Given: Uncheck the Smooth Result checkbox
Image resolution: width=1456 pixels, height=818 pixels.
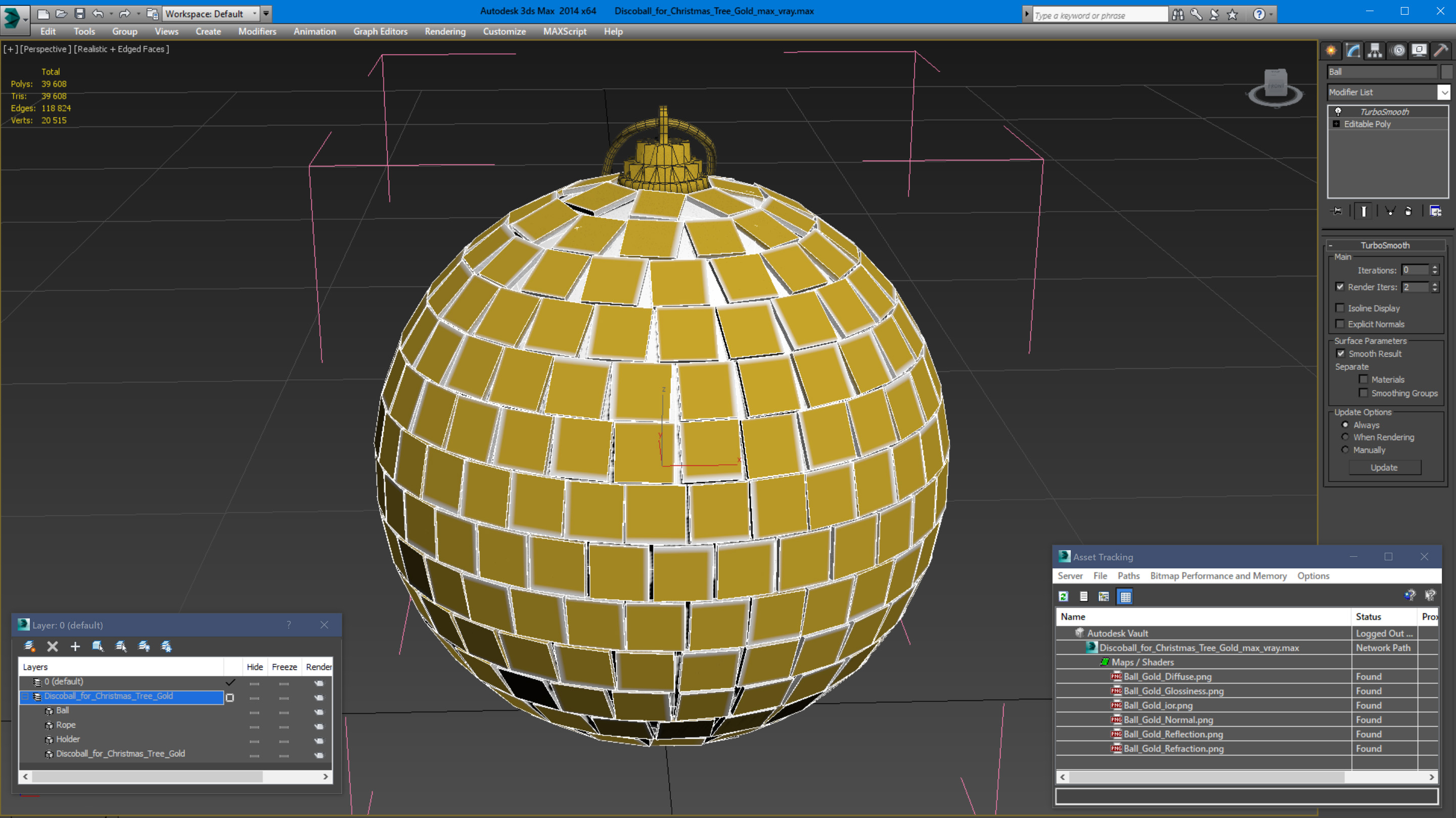Looking at the screenshot, I should tap(1340, 354).
